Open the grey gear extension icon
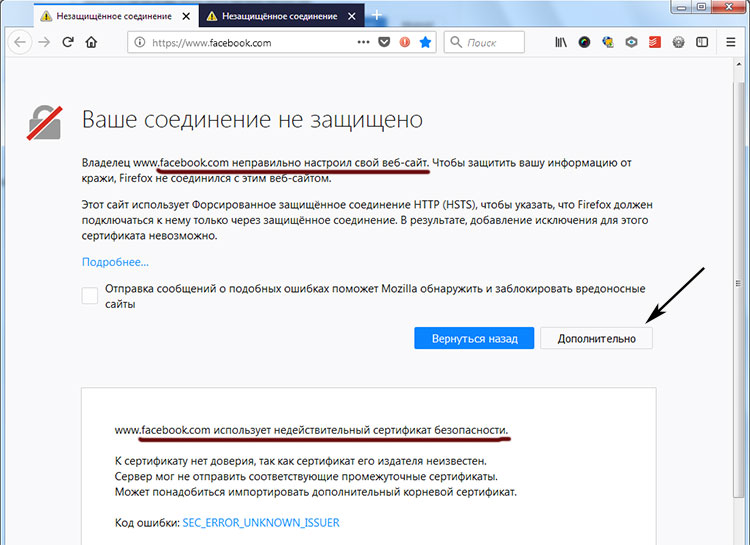Screen dimensions: 750x545 678,43
